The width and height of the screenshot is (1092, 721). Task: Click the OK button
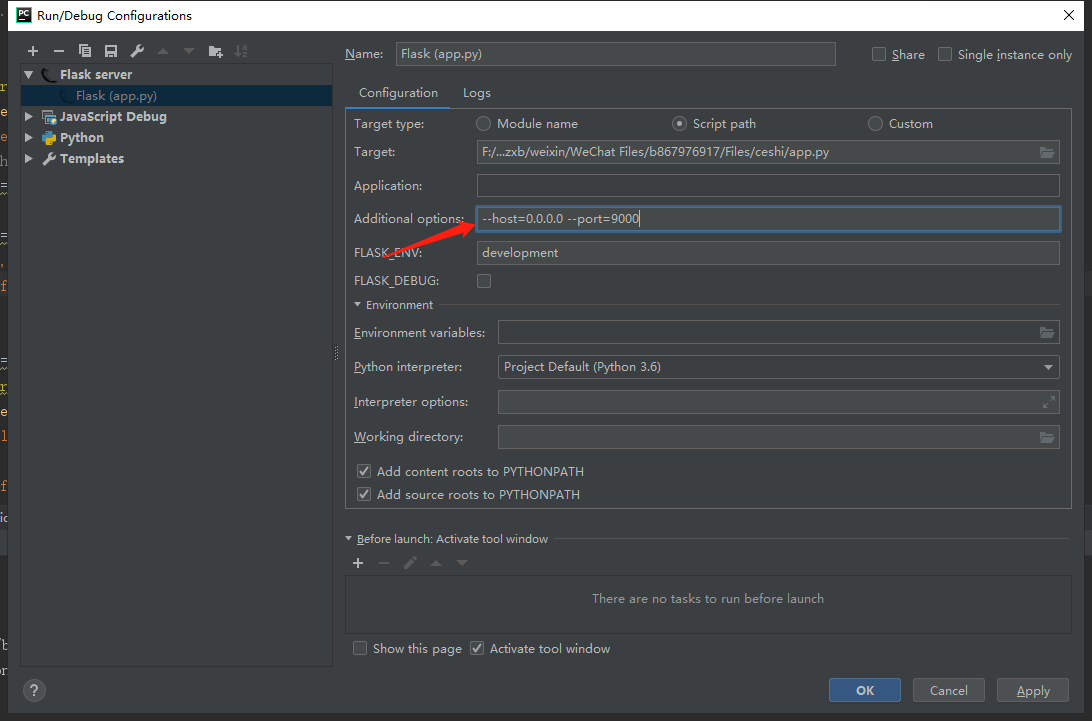click(x=865, y=690)
